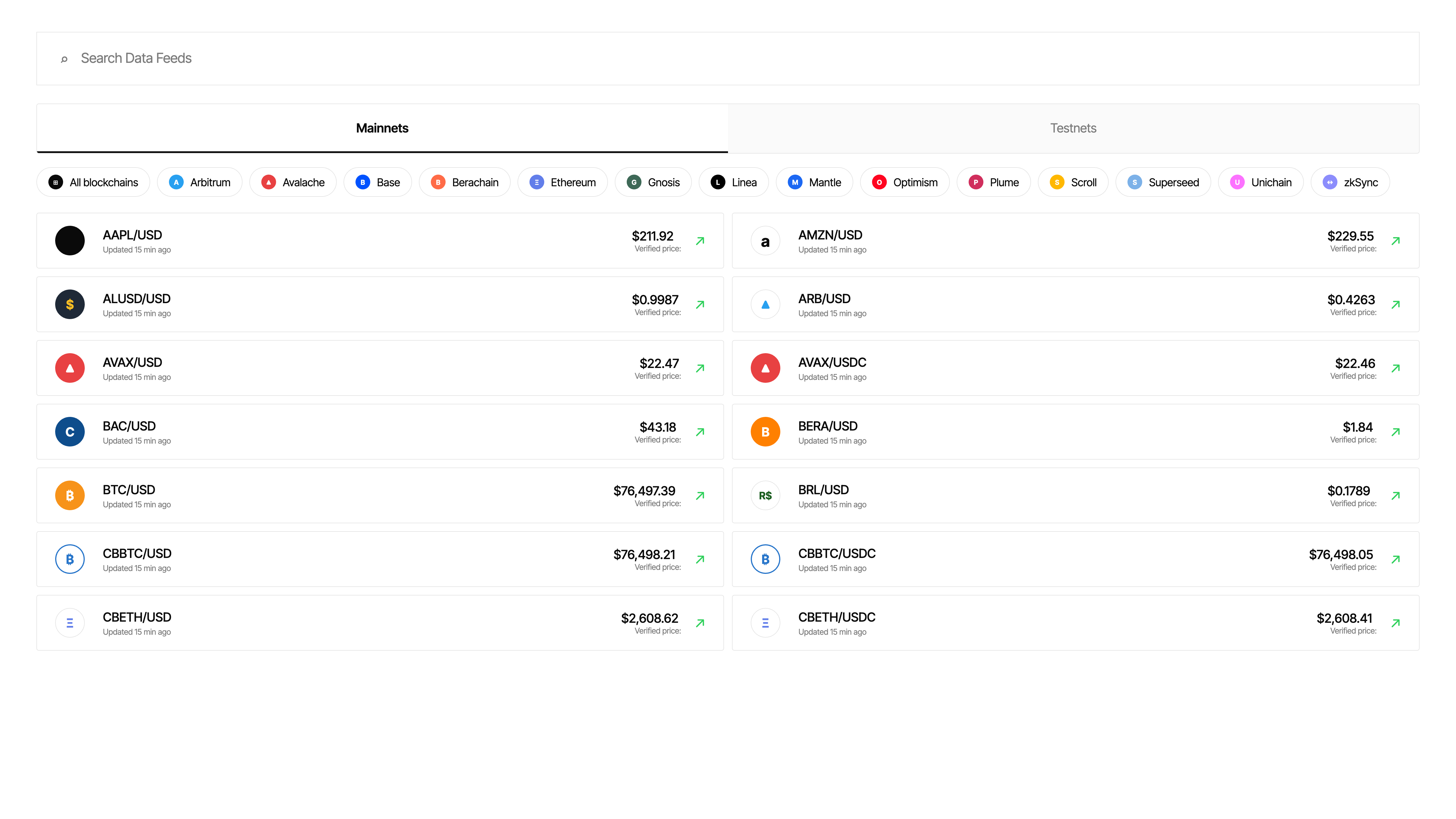Image resolution: width=1456 pixels, height=819 pixels.
Task: Click the CBETH/USDC ethereum logo
Action: tap(765, 623)
